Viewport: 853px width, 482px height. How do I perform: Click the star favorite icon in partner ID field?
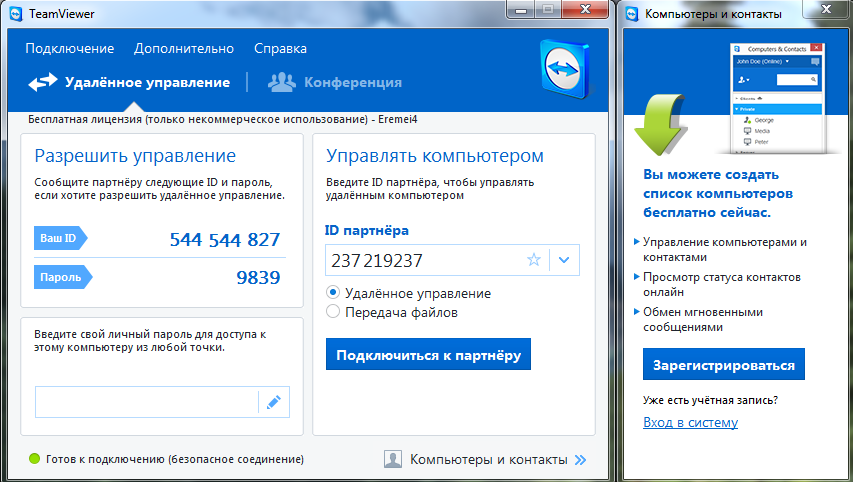[x=533, y=260]
